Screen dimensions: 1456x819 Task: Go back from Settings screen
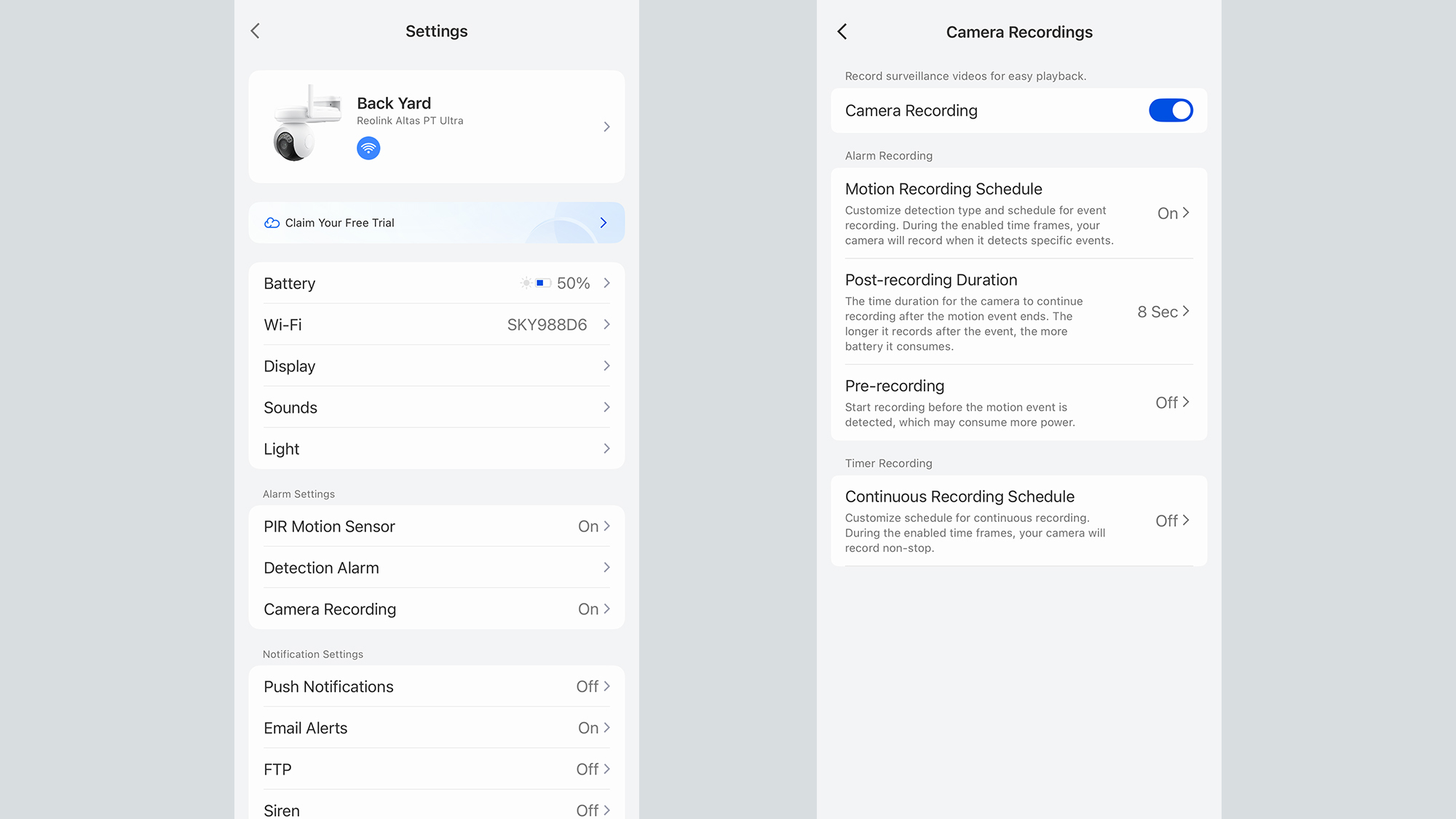255,31
